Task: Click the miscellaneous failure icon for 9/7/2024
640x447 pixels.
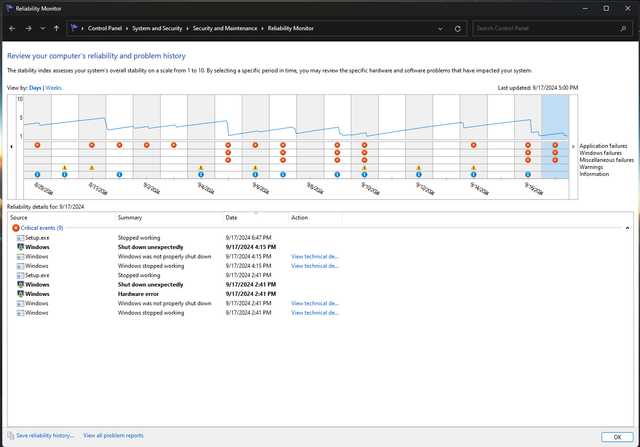Action: point(283,160)
